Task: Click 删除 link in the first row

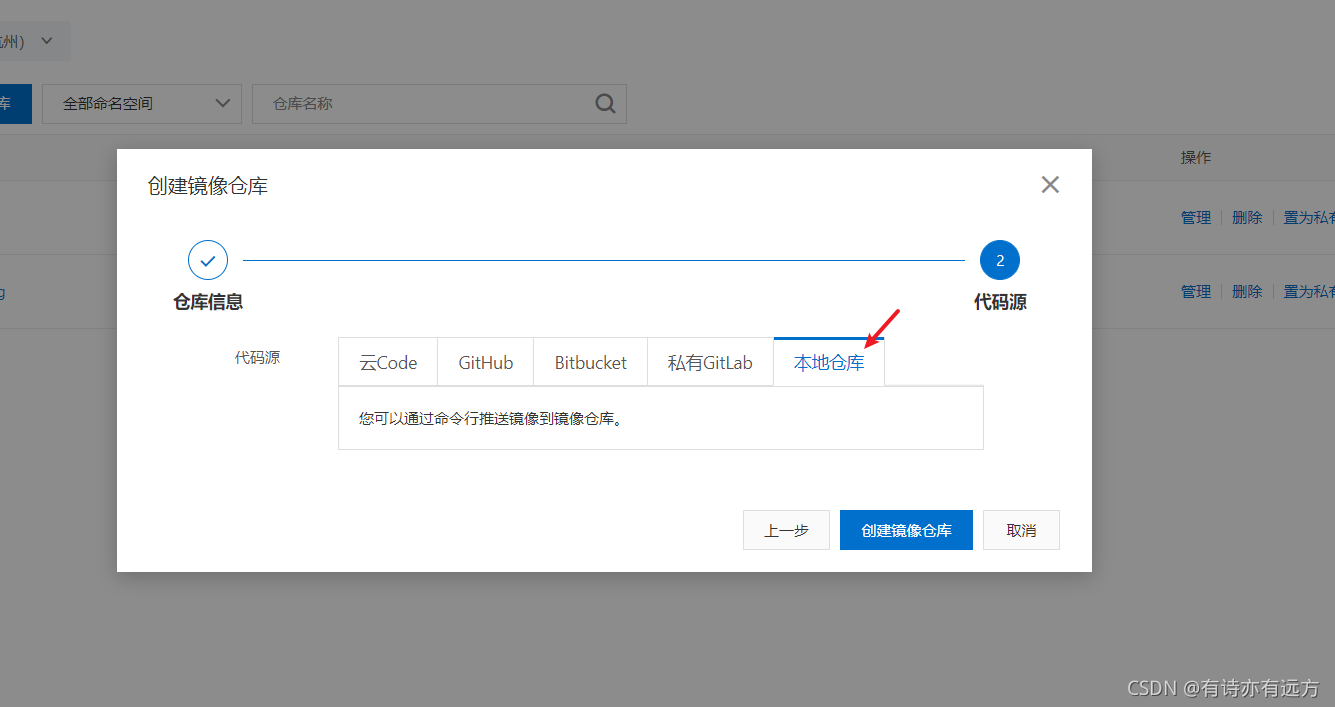Action: click(x=1247, y=217)
